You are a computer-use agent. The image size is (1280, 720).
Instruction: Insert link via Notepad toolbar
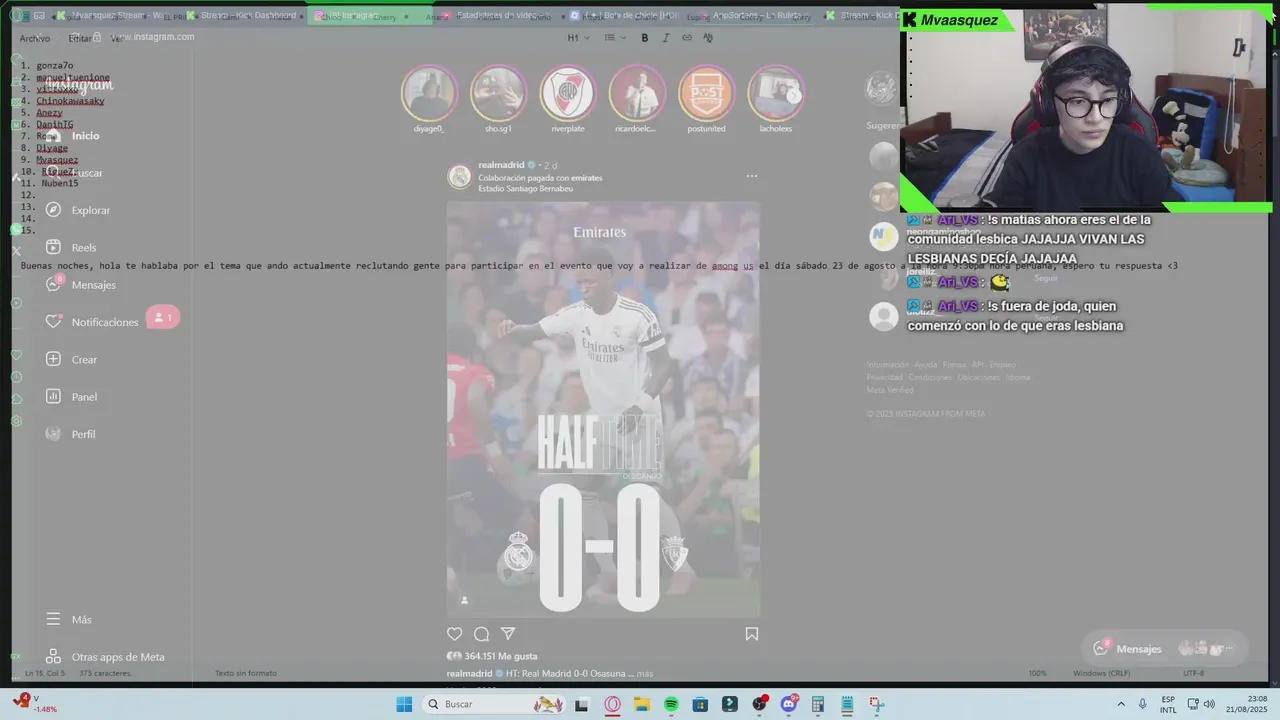pyautogui.click(x=687, y=38)
